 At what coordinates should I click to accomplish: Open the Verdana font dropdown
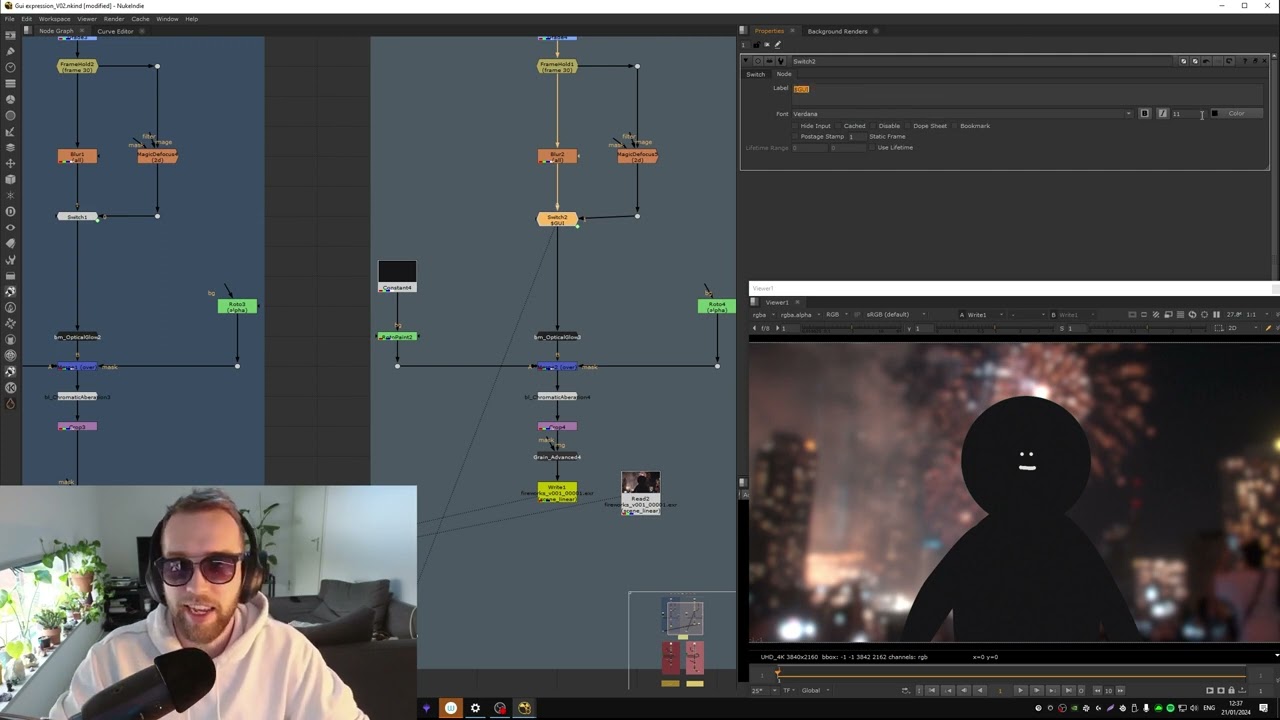tap(963, 114)
